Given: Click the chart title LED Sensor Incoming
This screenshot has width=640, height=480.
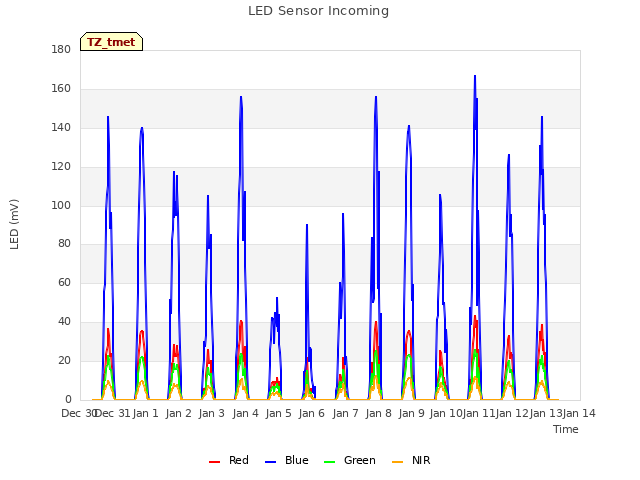Looking at the screenshot, I should (x=318, y=11).
